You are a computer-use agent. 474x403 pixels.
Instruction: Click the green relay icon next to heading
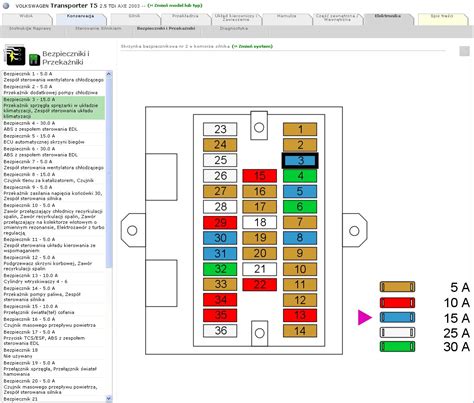34,59
